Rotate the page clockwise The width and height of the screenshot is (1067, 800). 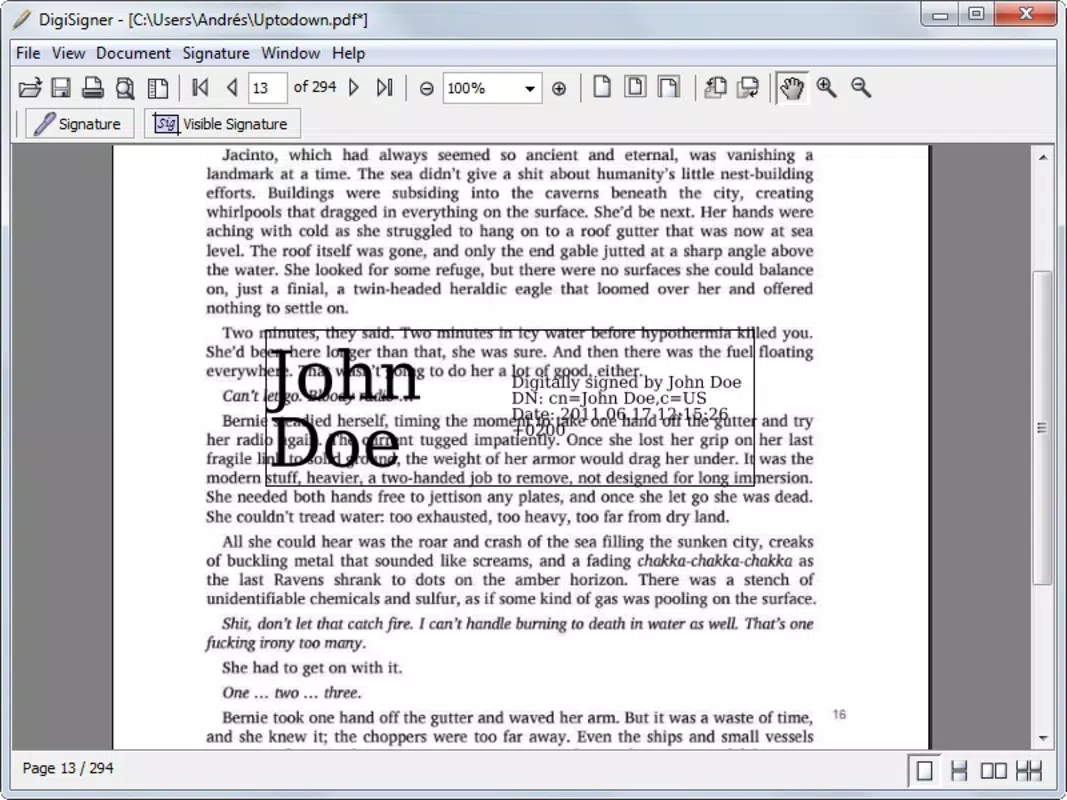pos(749,87)
